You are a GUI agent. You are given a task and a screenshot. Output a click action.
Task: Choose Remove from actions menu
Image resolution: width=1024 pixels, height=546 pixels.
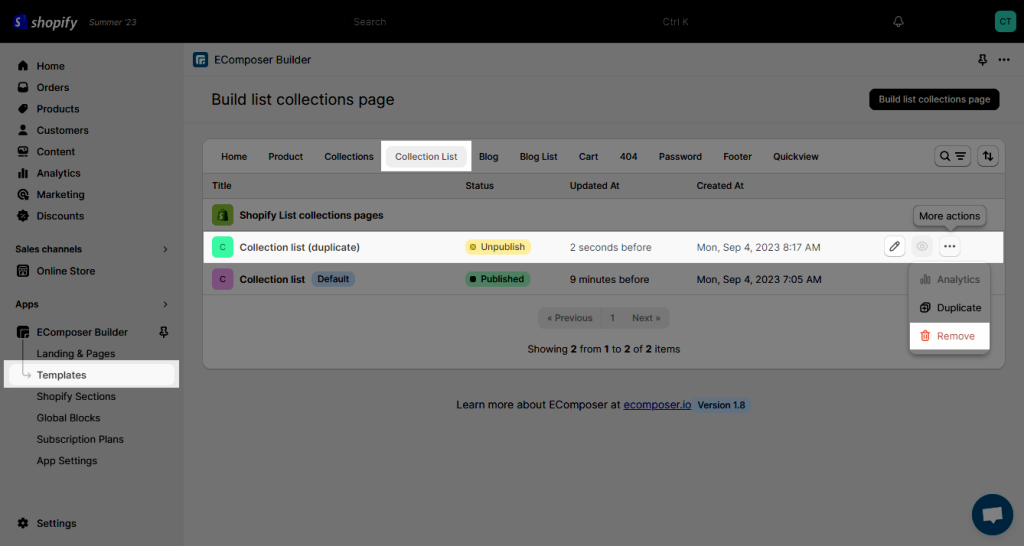(x=950, y=336)
